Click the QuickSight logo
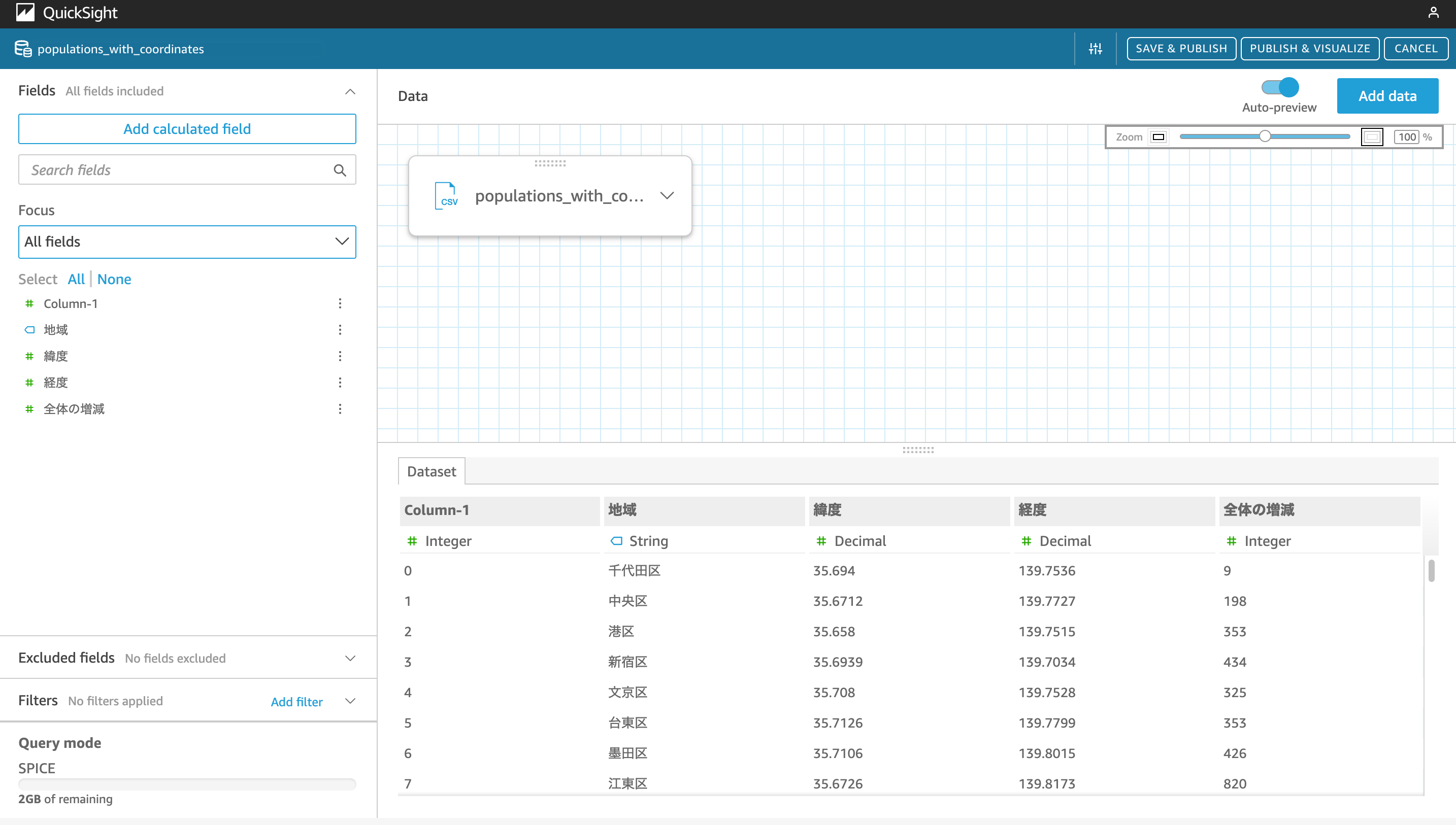 (x=25, y=13)
